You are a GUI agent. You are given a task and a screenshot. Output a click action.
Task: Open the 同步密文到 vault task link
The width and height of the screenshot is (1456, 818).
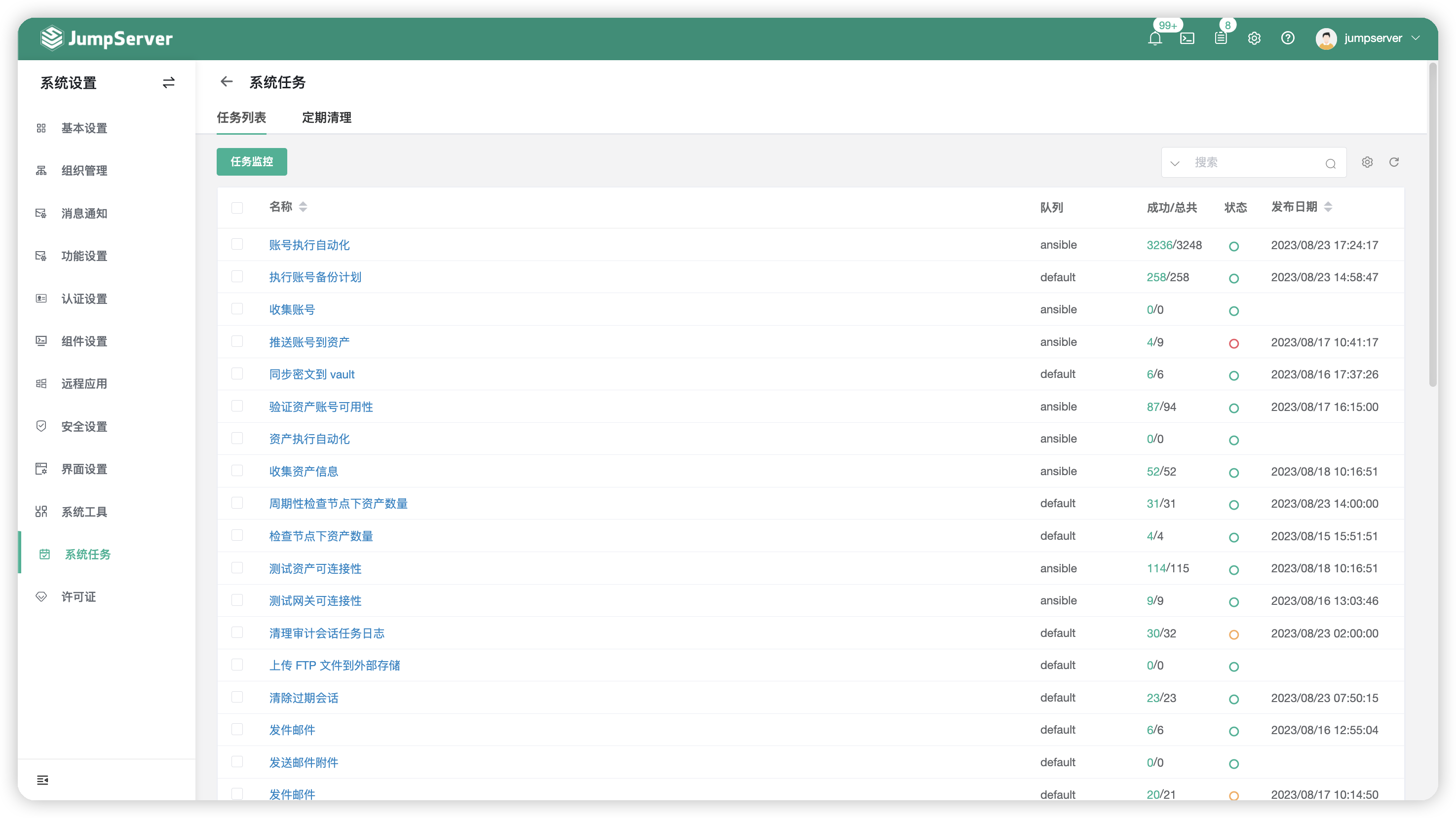click(x=311, y=374)
